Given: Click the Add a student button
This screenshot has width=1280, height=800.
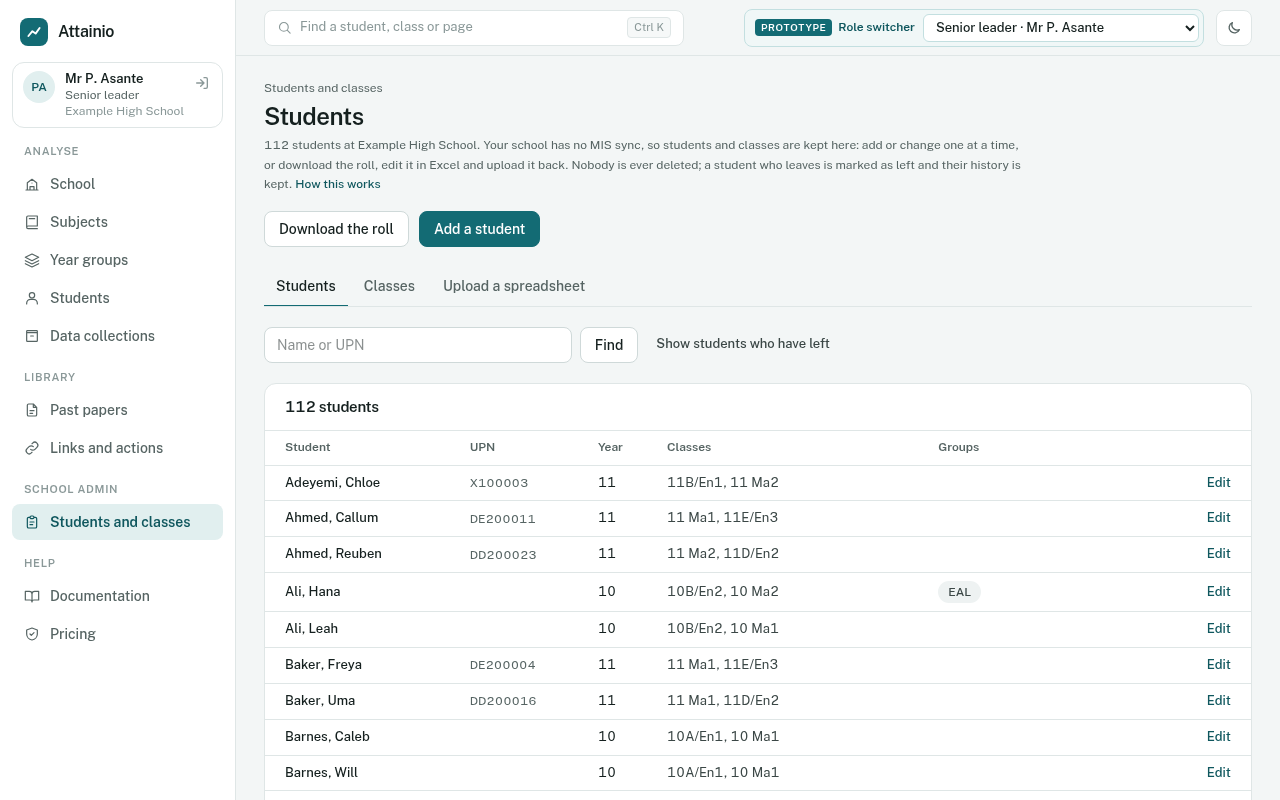Looking at the screenshot, I should click(x=479, y=229).
